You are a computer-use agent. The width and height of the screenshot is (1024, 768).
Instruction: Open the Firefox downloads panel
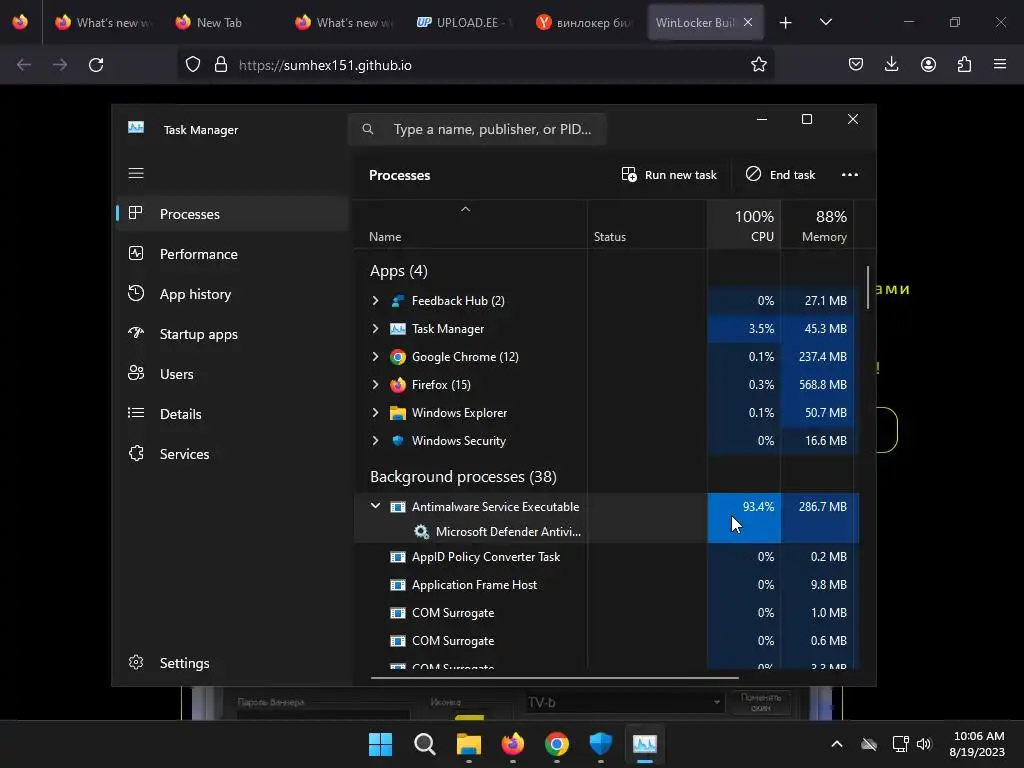(891, 65)
